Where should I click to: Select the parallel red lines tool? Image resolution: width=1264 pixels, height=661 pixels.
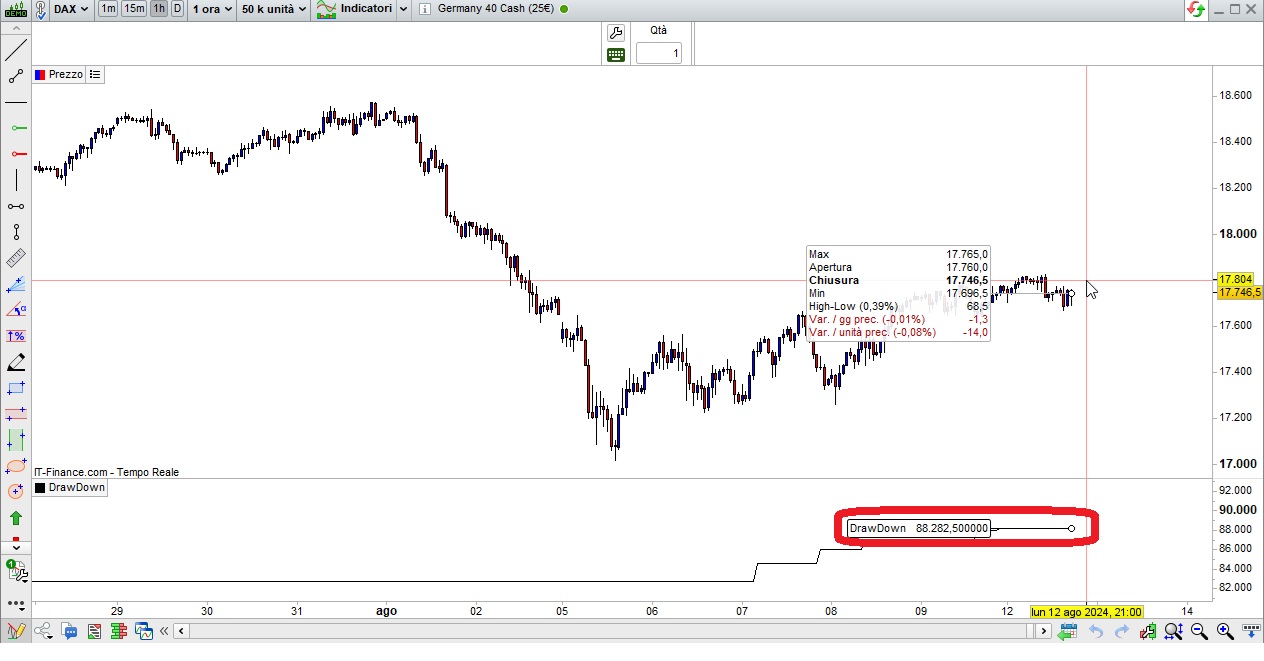pos(16,413)
